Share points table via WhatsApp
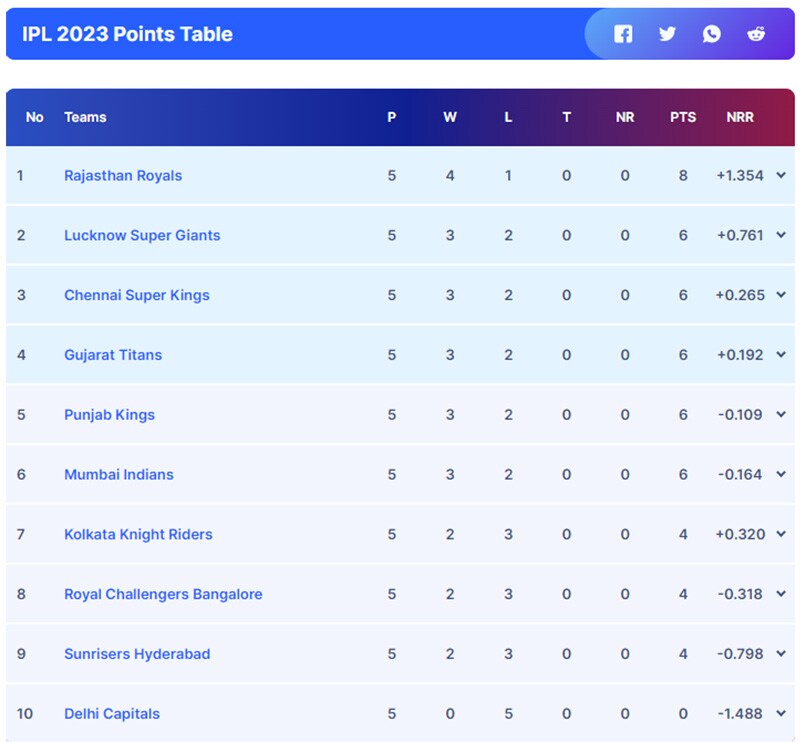This screenshot has width=806, height=742. pos(711,34)
